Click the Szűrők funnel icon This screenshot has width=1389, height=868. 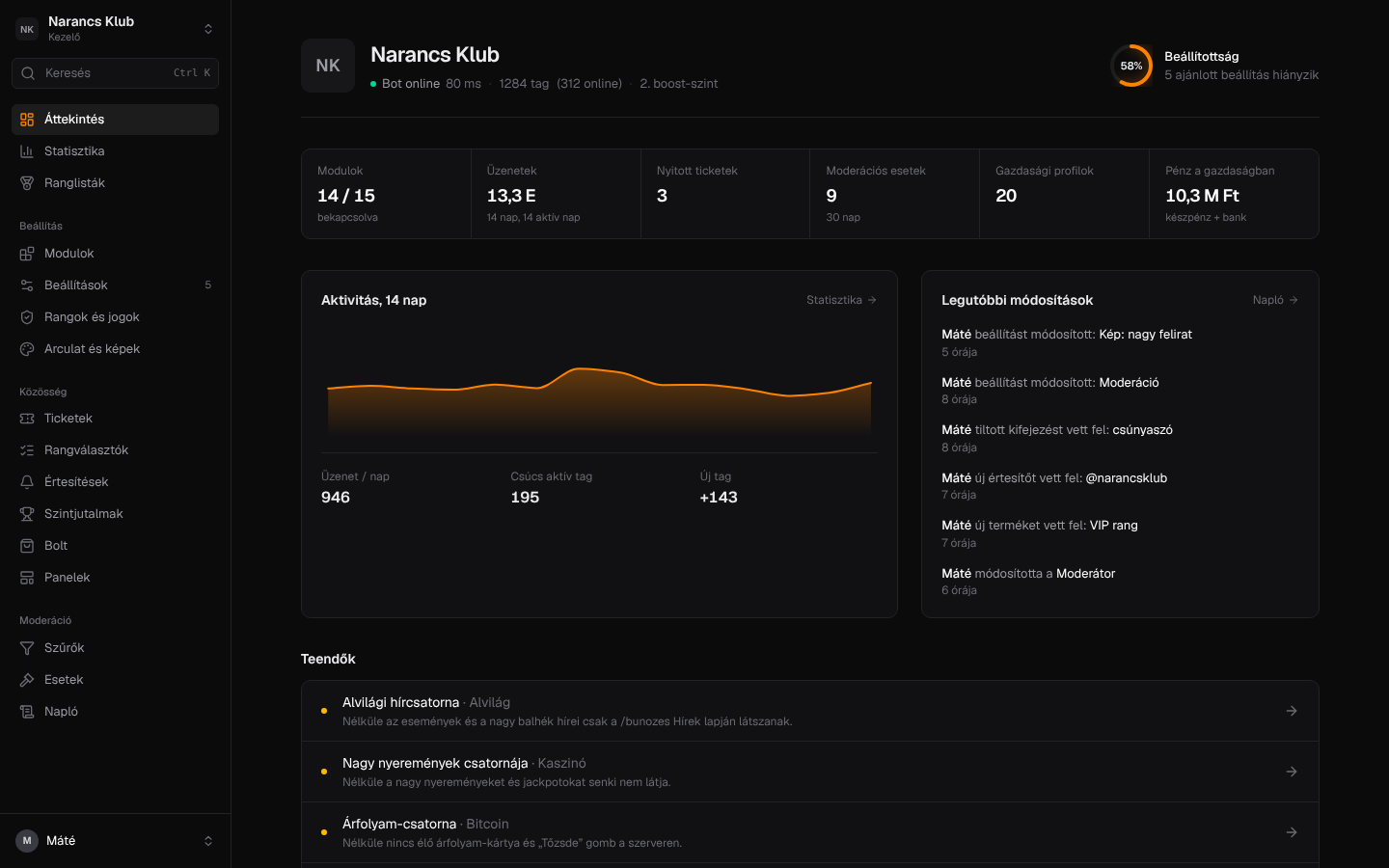[x=27, y=648]
